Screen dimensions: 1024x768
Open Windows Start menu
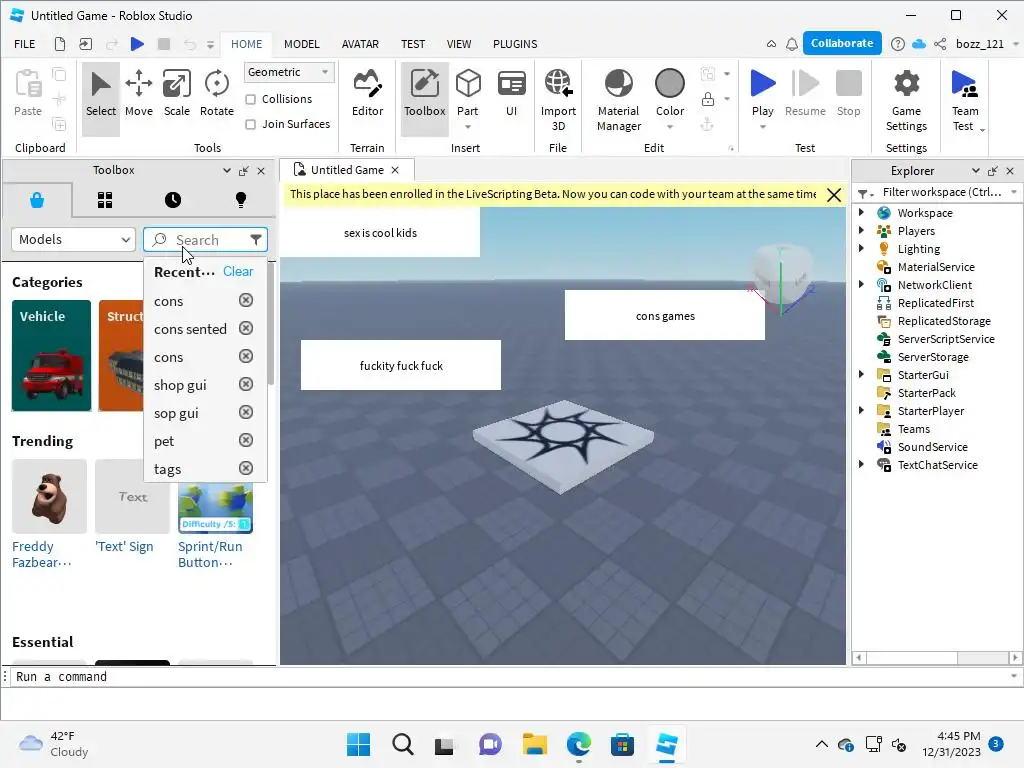tap(358, 744)
